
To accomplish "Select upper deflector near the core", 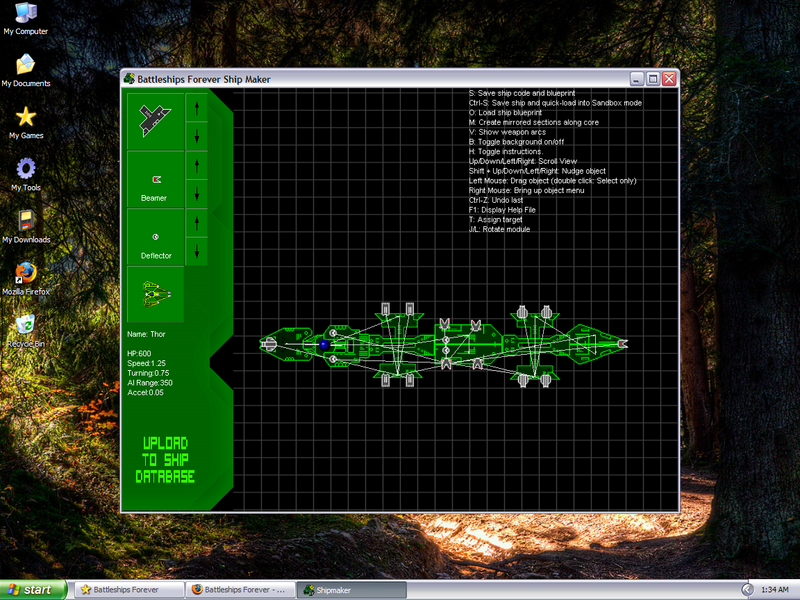I will coord(333,333).
